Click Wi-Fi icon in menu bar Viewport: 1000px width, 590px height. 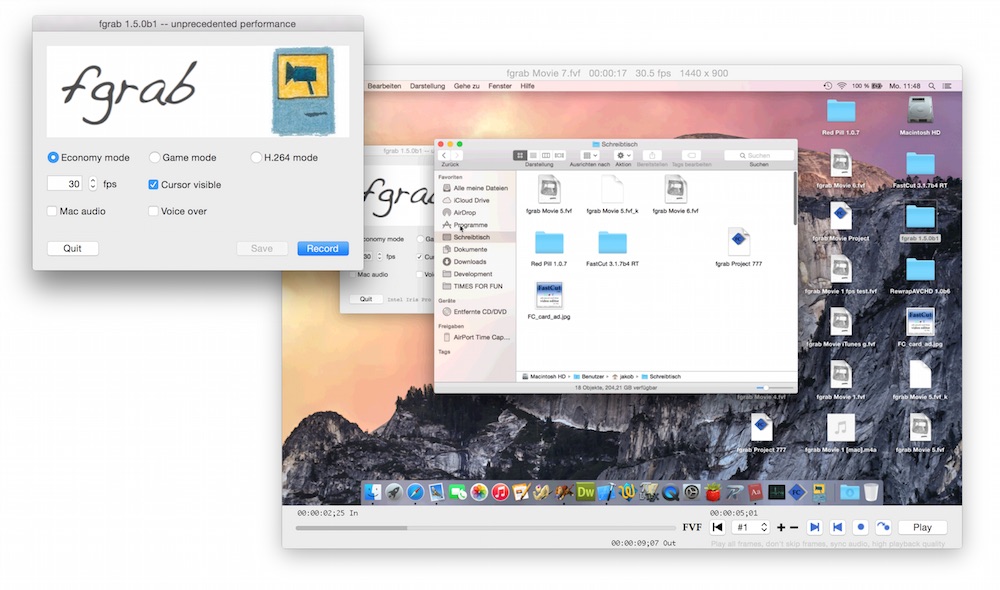pos(841,85)
